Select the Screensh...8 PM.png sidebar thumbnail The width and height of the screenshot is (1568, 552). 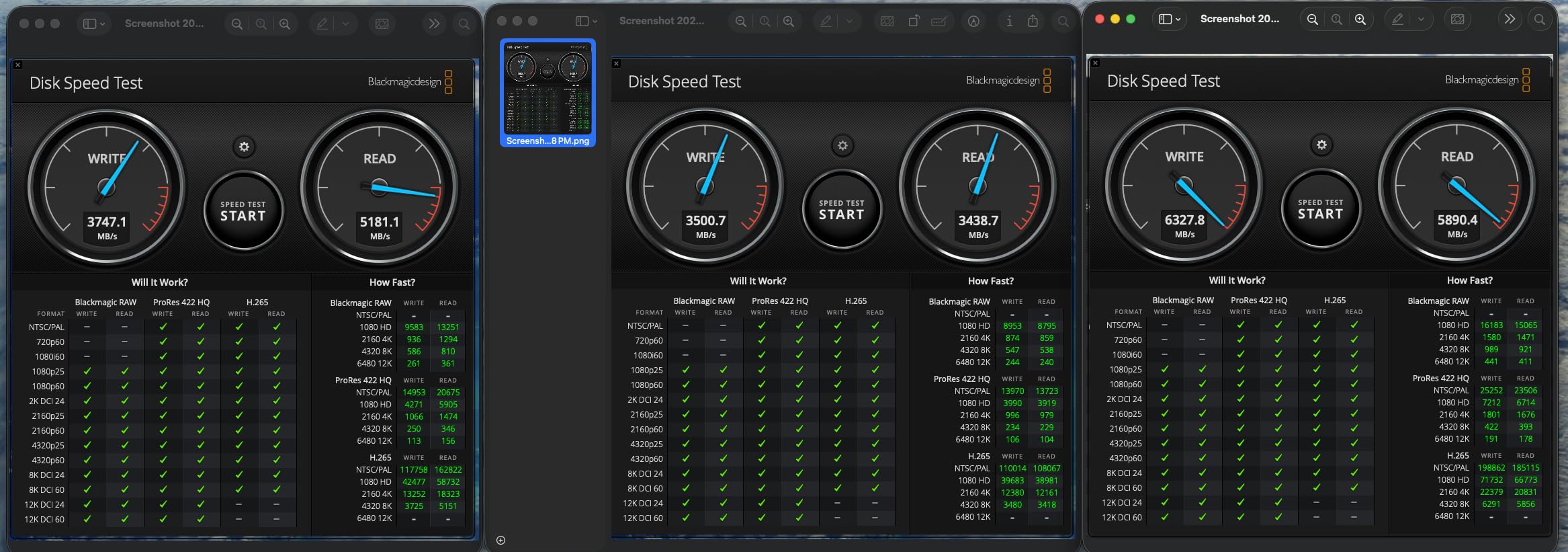tap(548, 93)
